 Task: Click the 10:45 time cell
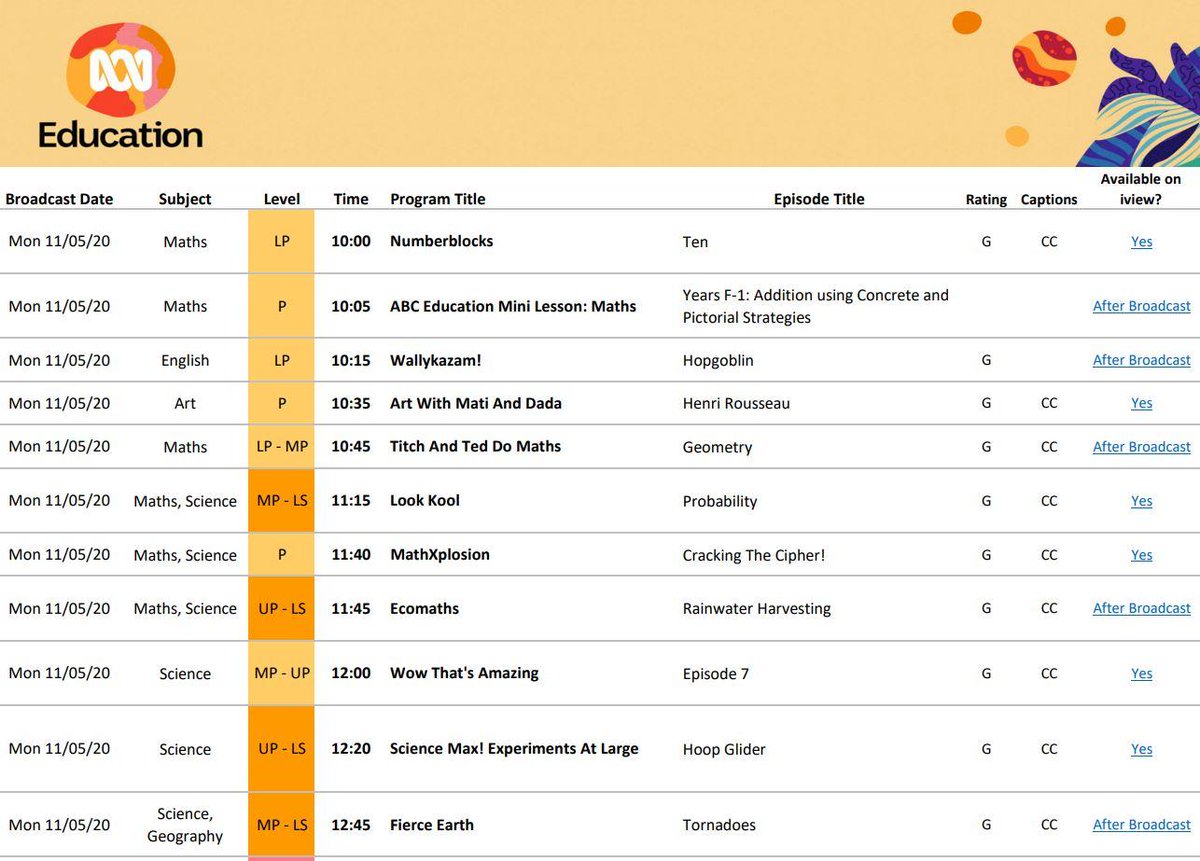(x=351, y=447)
